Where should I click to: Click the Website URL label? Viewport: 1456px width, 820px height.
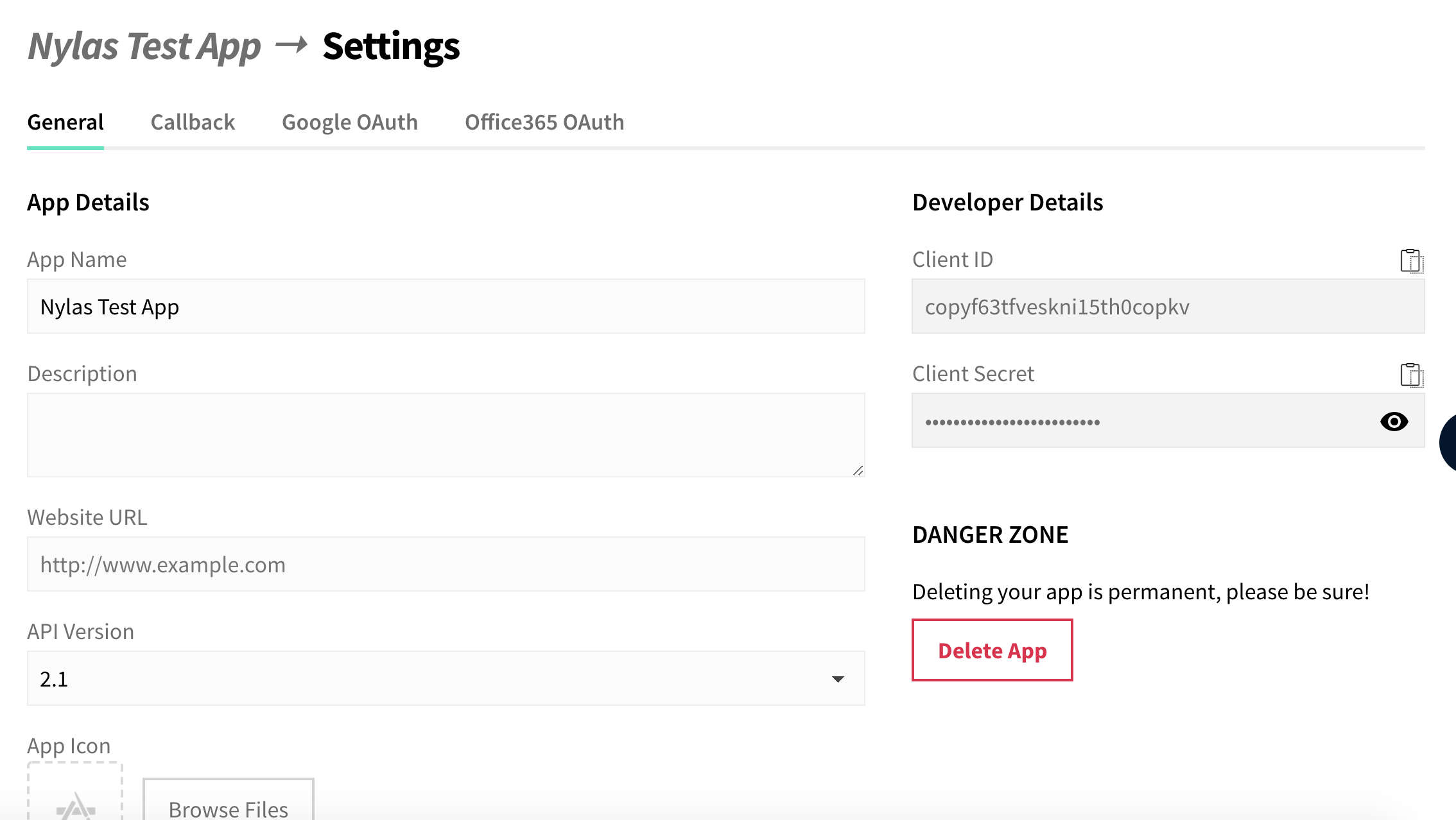pos(87,517)
